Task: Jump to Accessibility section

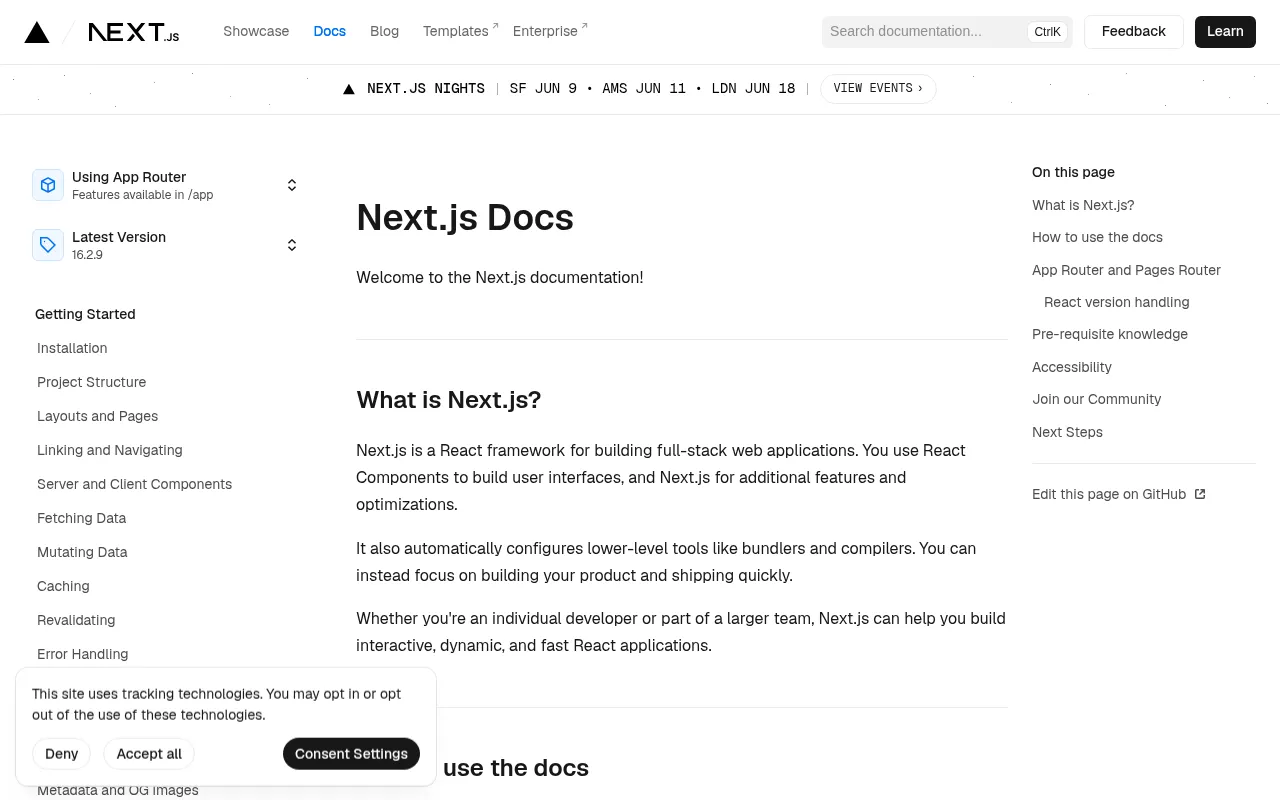Action: [1072, 367]
